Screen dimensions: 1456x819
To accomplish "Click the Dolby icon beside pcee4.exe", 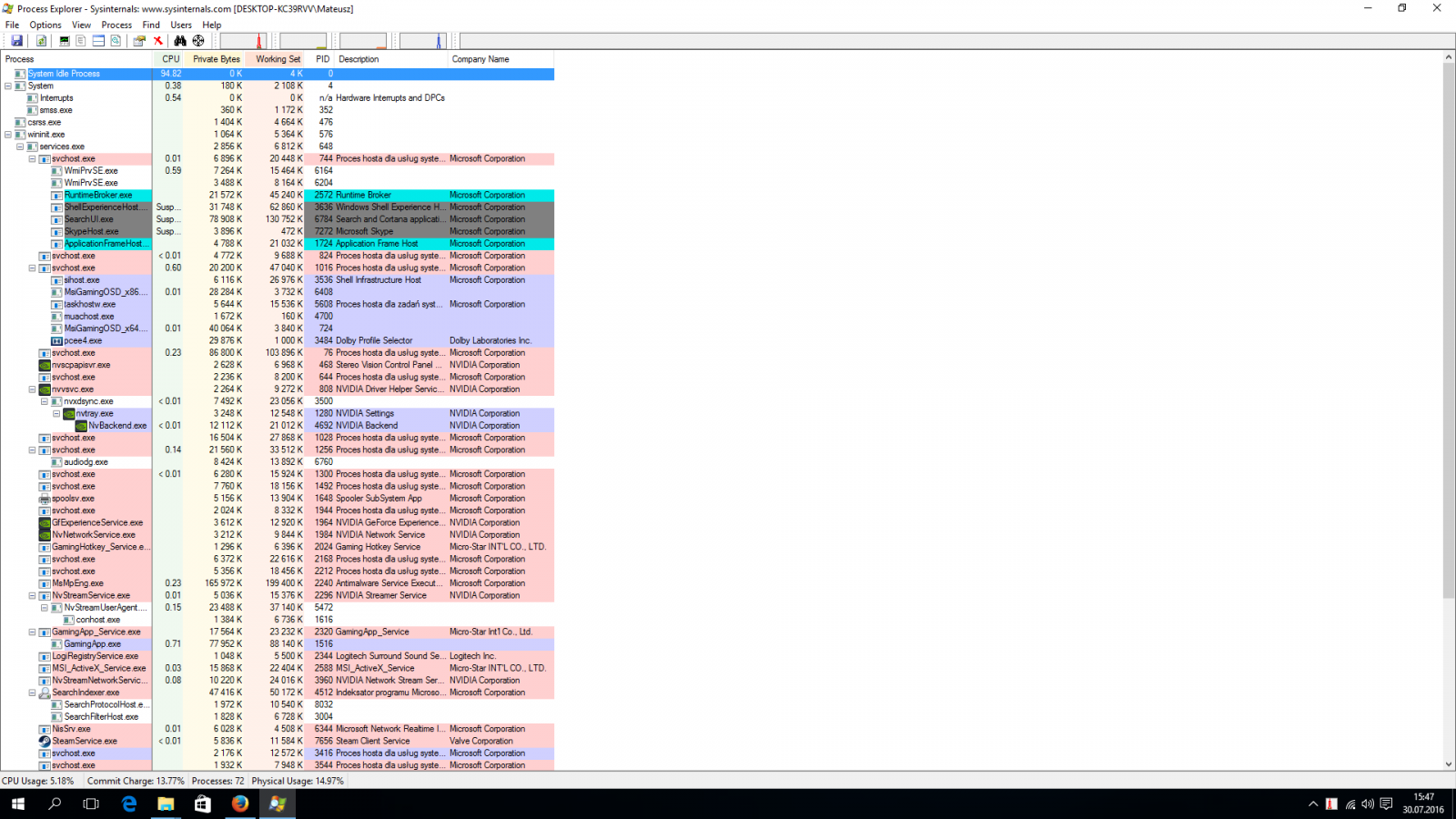I will [56, 340].
